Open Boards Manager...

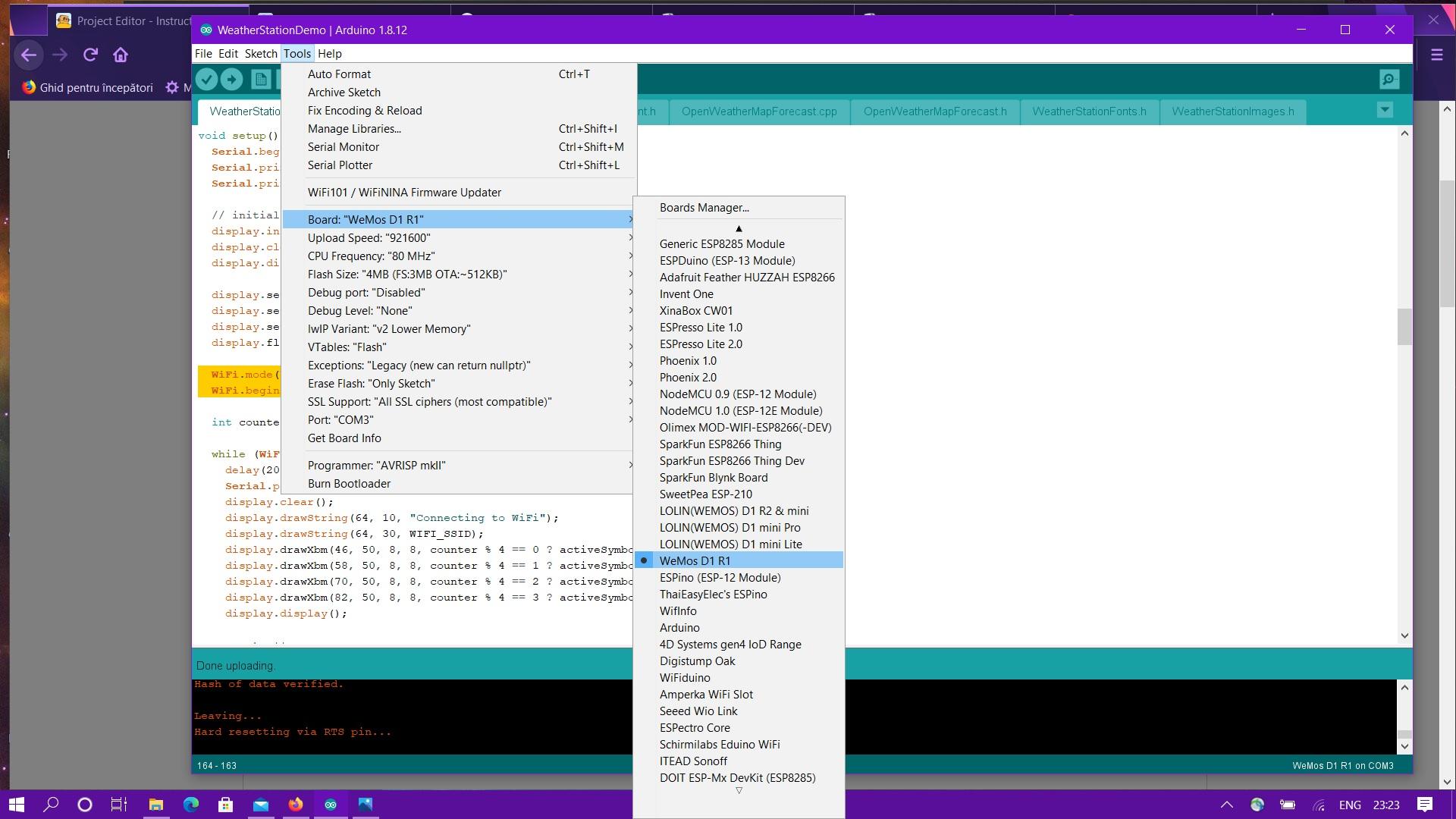(739, 207)
